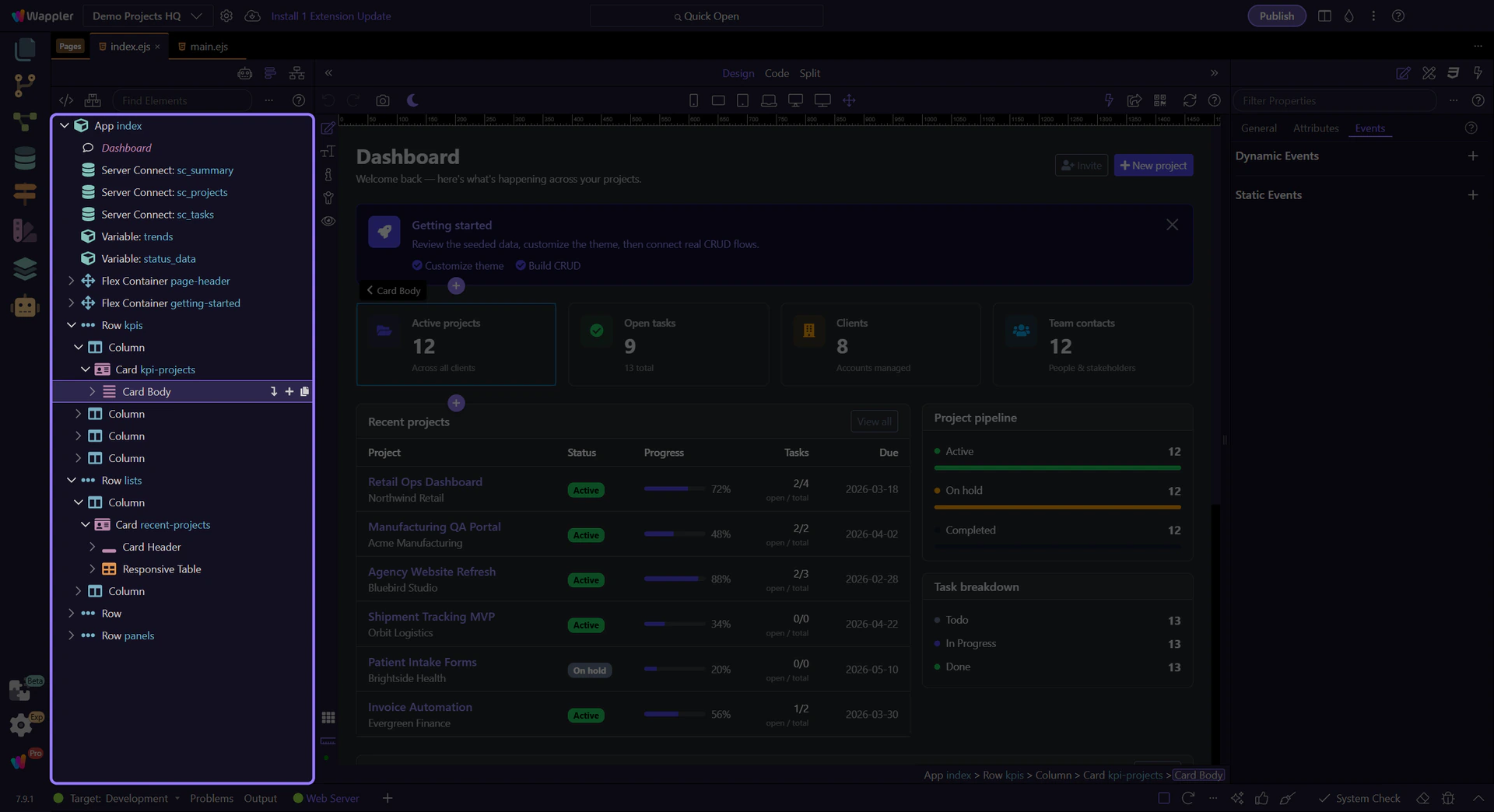Image resolution: width=1494 pixels, height=812 pixels.
Task: Toggle the Build CRUD checkbox
Action: (521, 265)
